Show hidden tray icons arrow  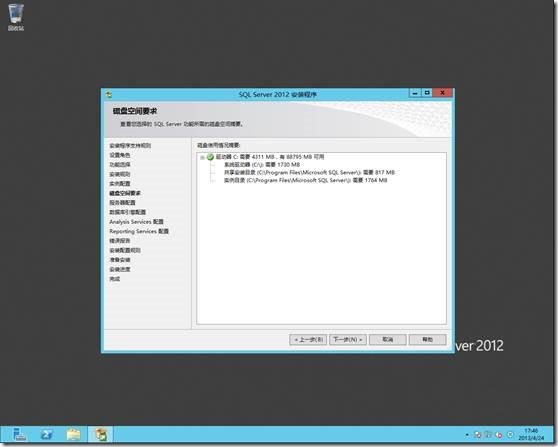467,435
